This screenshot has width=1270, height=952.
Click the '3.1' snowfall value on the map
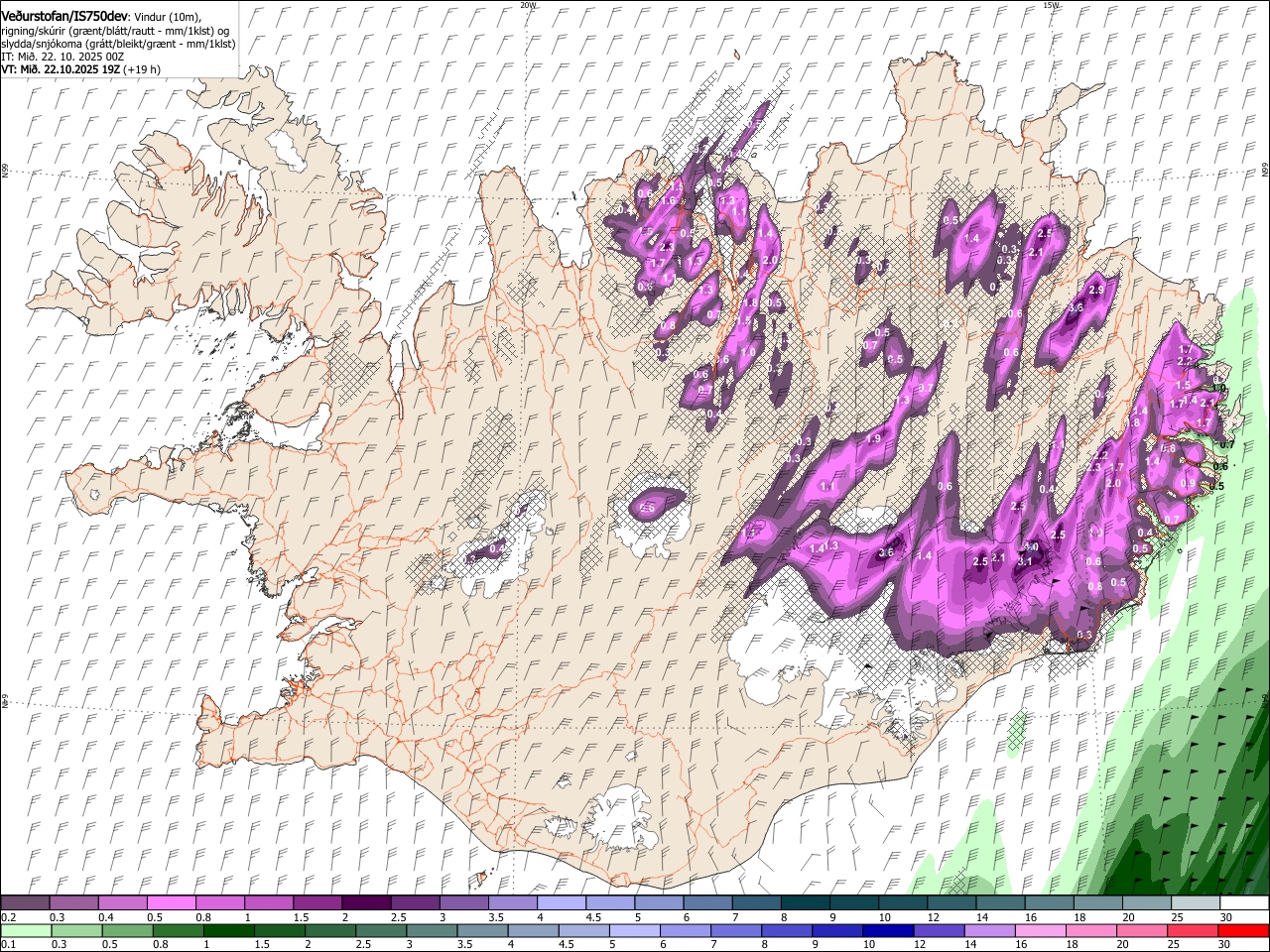1026,561
